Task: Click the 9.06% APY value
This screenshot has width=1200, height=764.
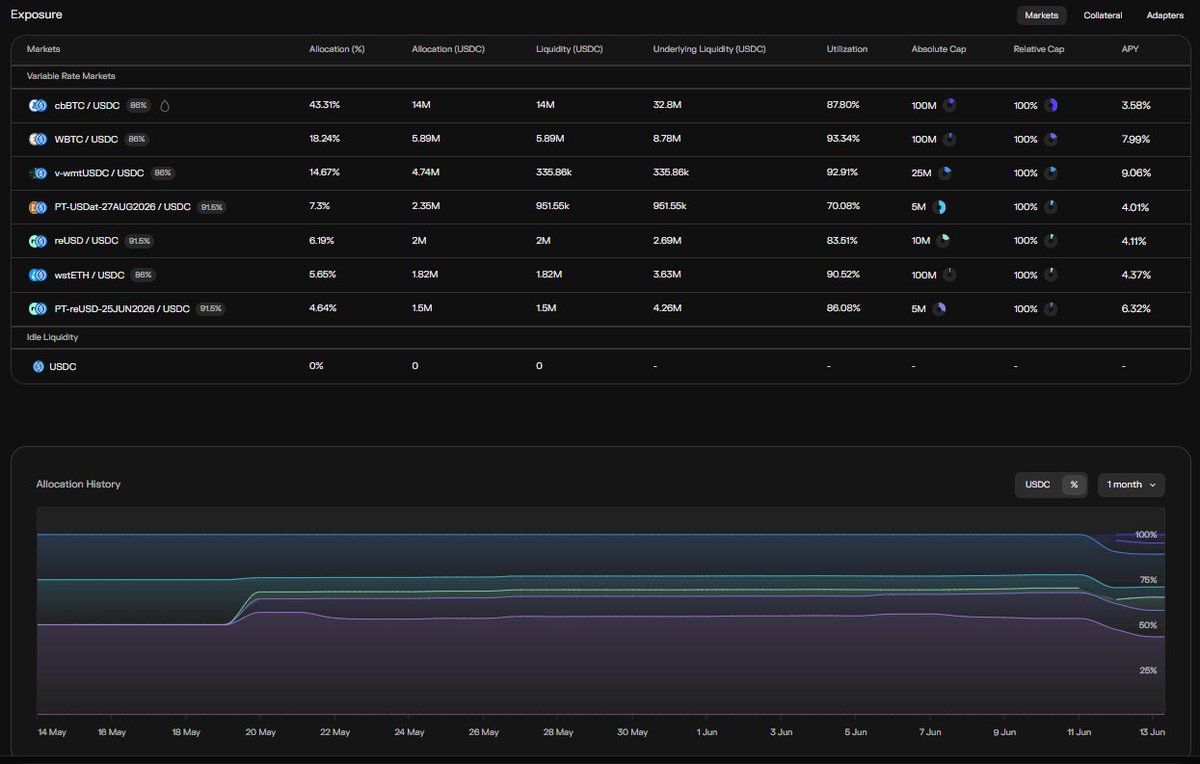Action: pyautogui.click(x=1136, y=173)
